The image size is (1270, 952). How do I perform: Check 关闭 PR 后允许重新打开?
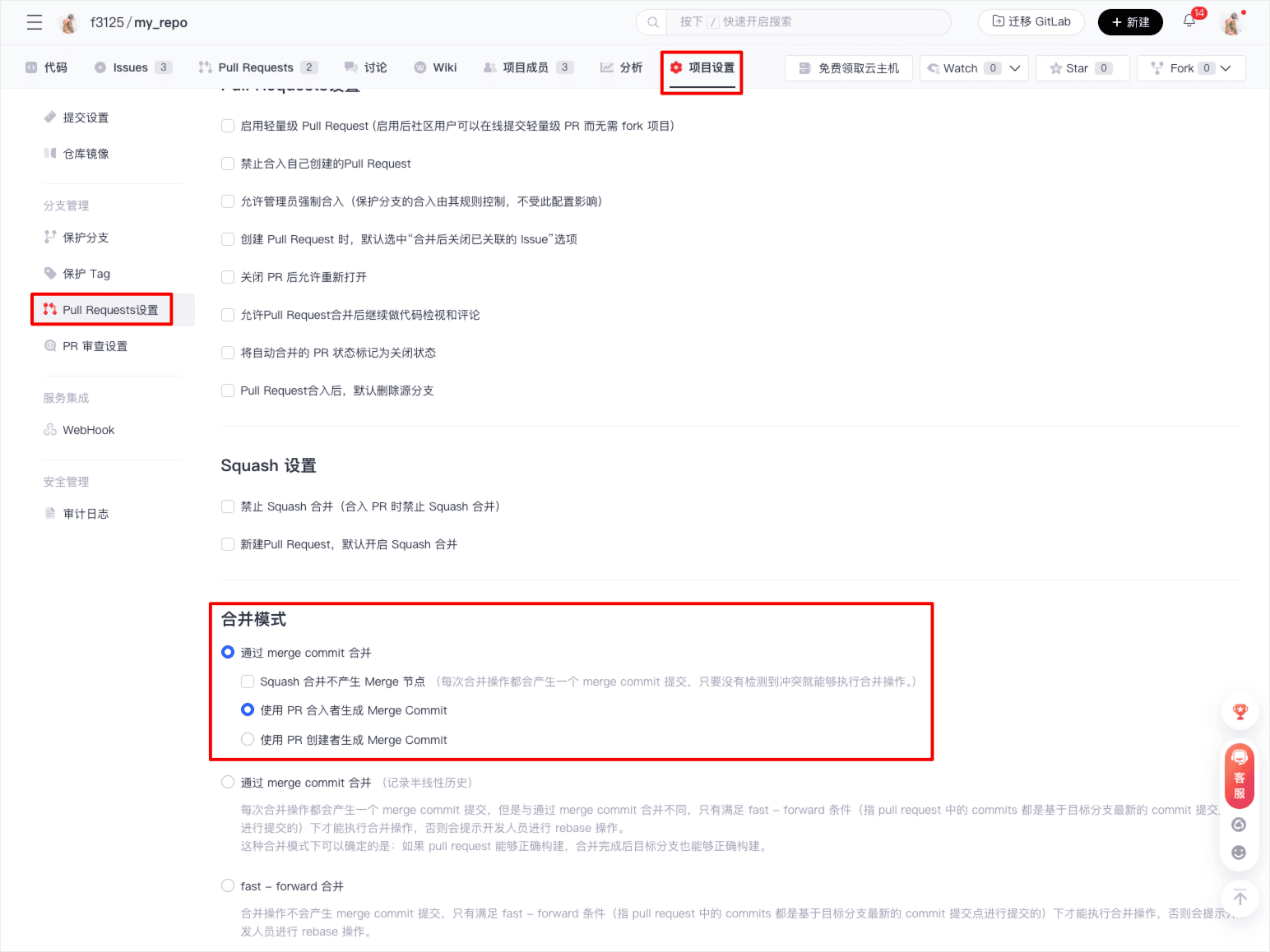click(228, 277)
